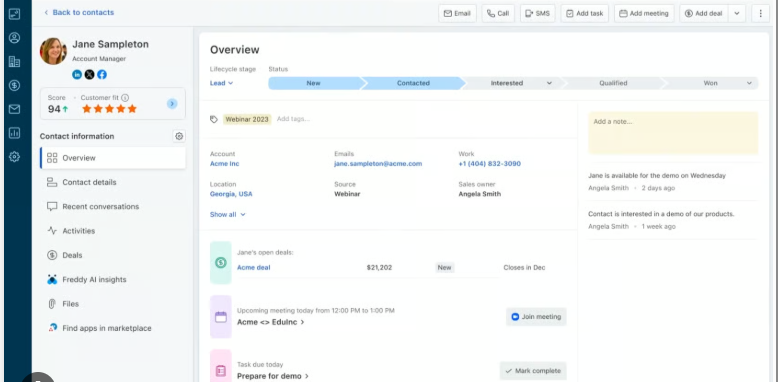Open the Contacts icon in left sidebar
Image resolution: width=778 pixels, height=382 pixels.
(x=14, y=38)
